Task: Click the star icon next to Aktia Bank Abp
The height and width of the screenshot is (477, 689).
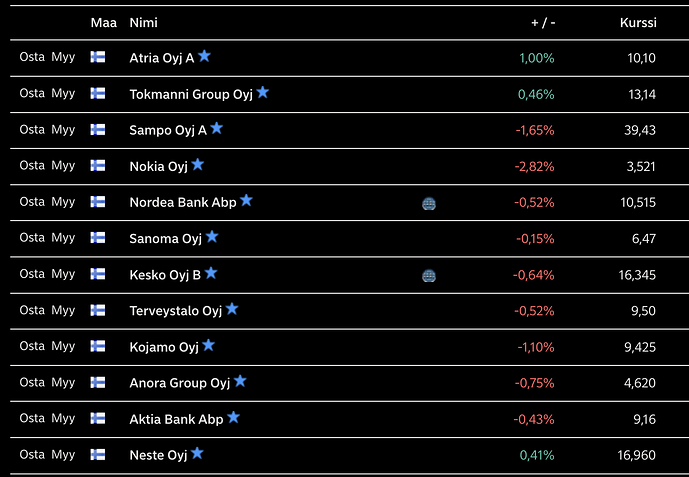Action: (x=233, y=417)
